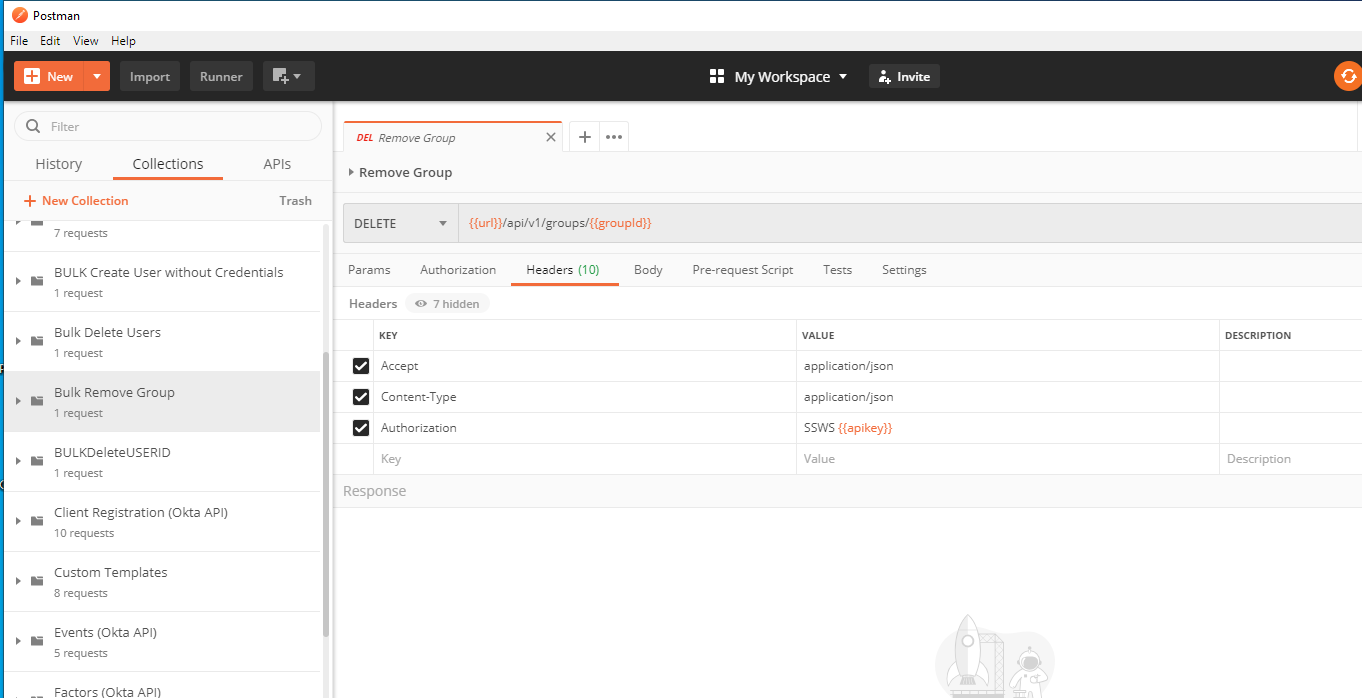The height and width of the screenshot is (698, 1362).
Task: Toggle the Authorization header checkbox
Action: point(361,428)
